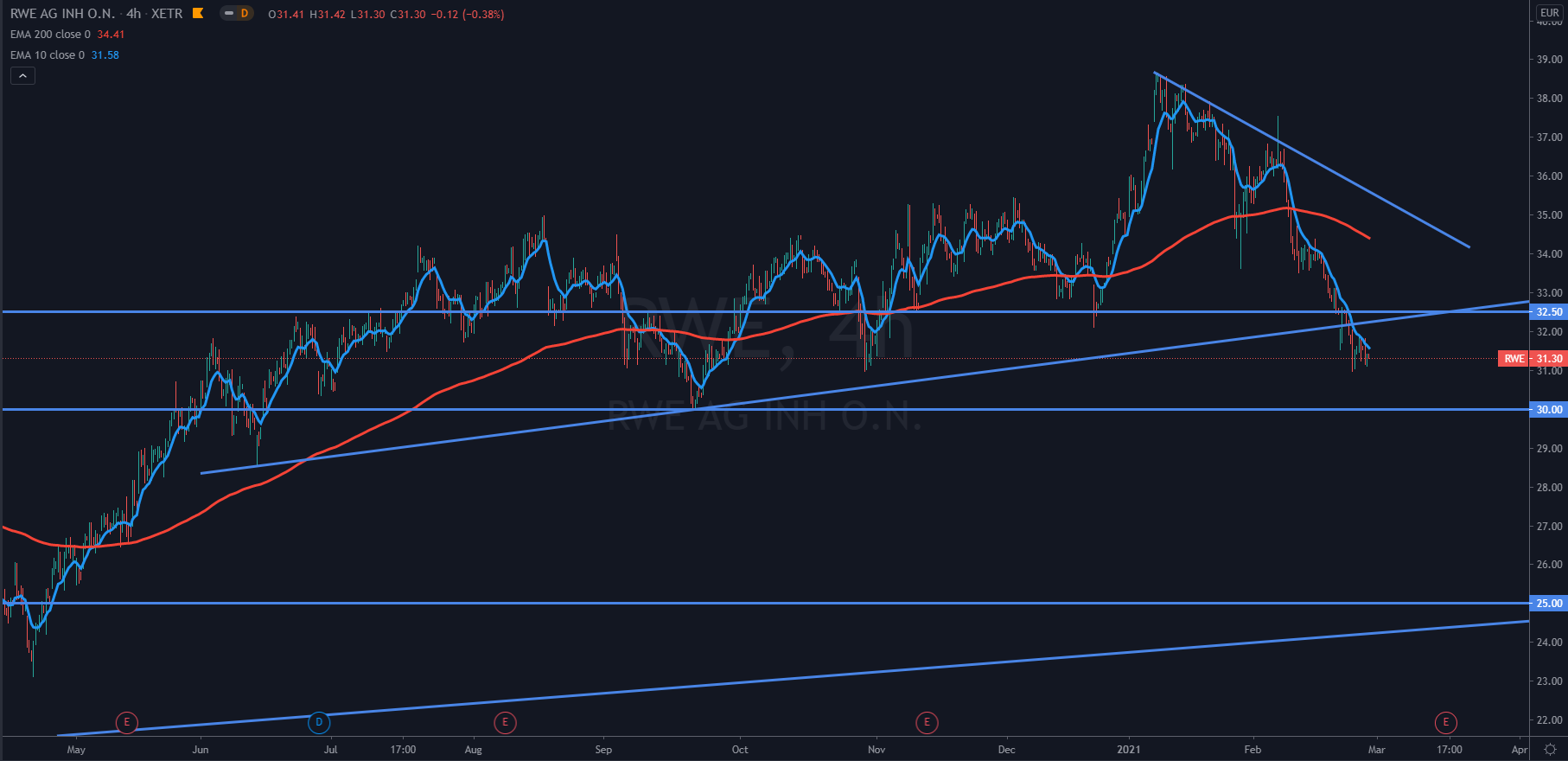Select the RWE AG INH O.N. symbol title
This screenshot has height=761, width=1568.
pyautogui.click(x=62, y=14)
